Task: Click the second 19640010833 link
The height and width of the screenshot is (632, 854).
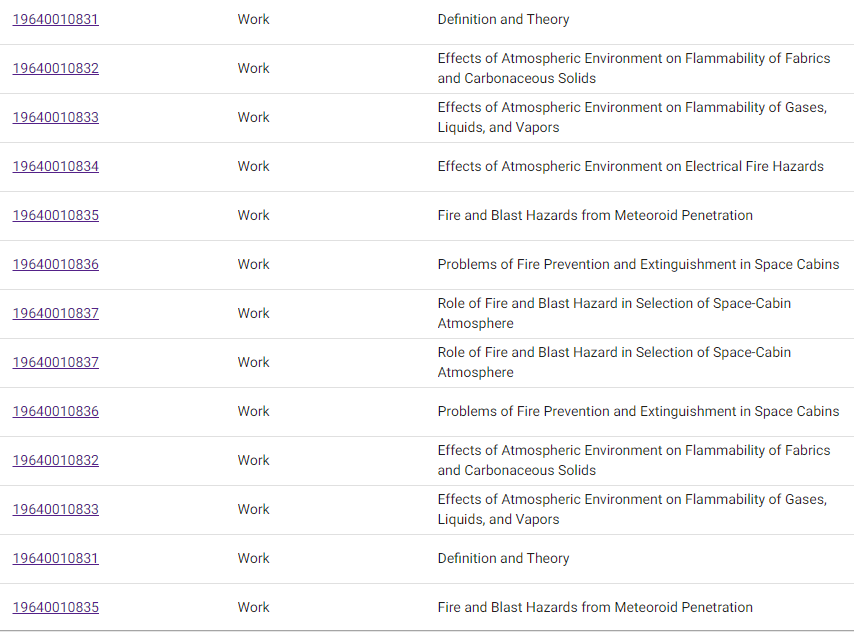Action: click(x=56, y=510)
